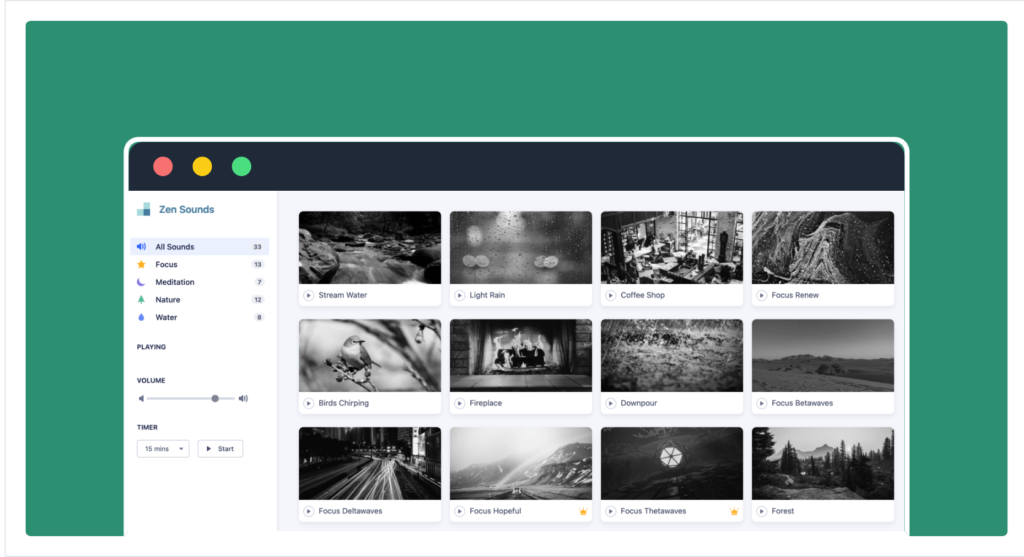Click the speaker icon for All Sounds

pos(141,247)
